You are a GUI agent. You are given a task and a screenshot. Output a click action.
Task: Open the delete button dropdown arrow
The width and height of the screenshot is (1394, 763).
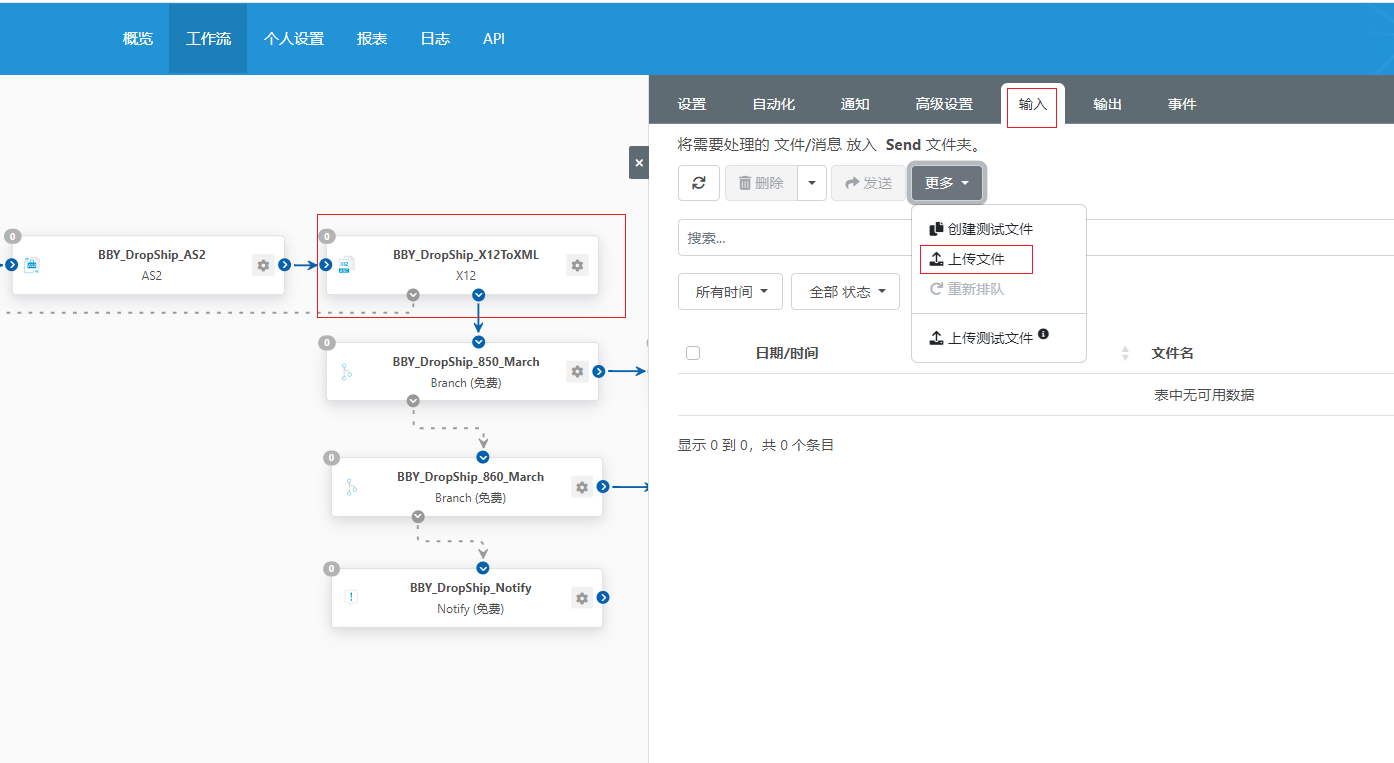click(812, 183)
